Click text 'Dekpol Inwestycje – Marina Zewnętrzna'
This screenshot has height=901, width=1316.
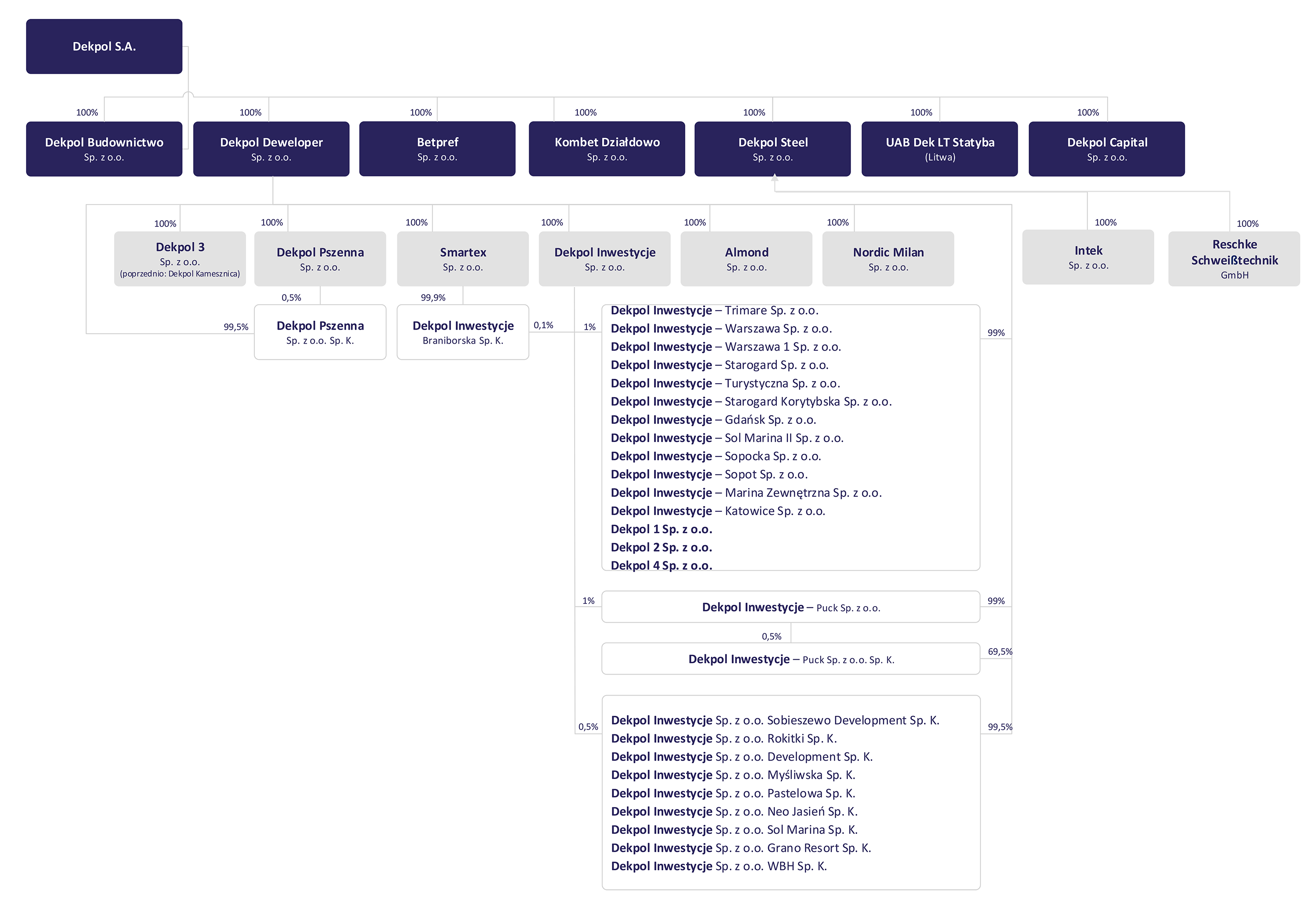[720, 493]
